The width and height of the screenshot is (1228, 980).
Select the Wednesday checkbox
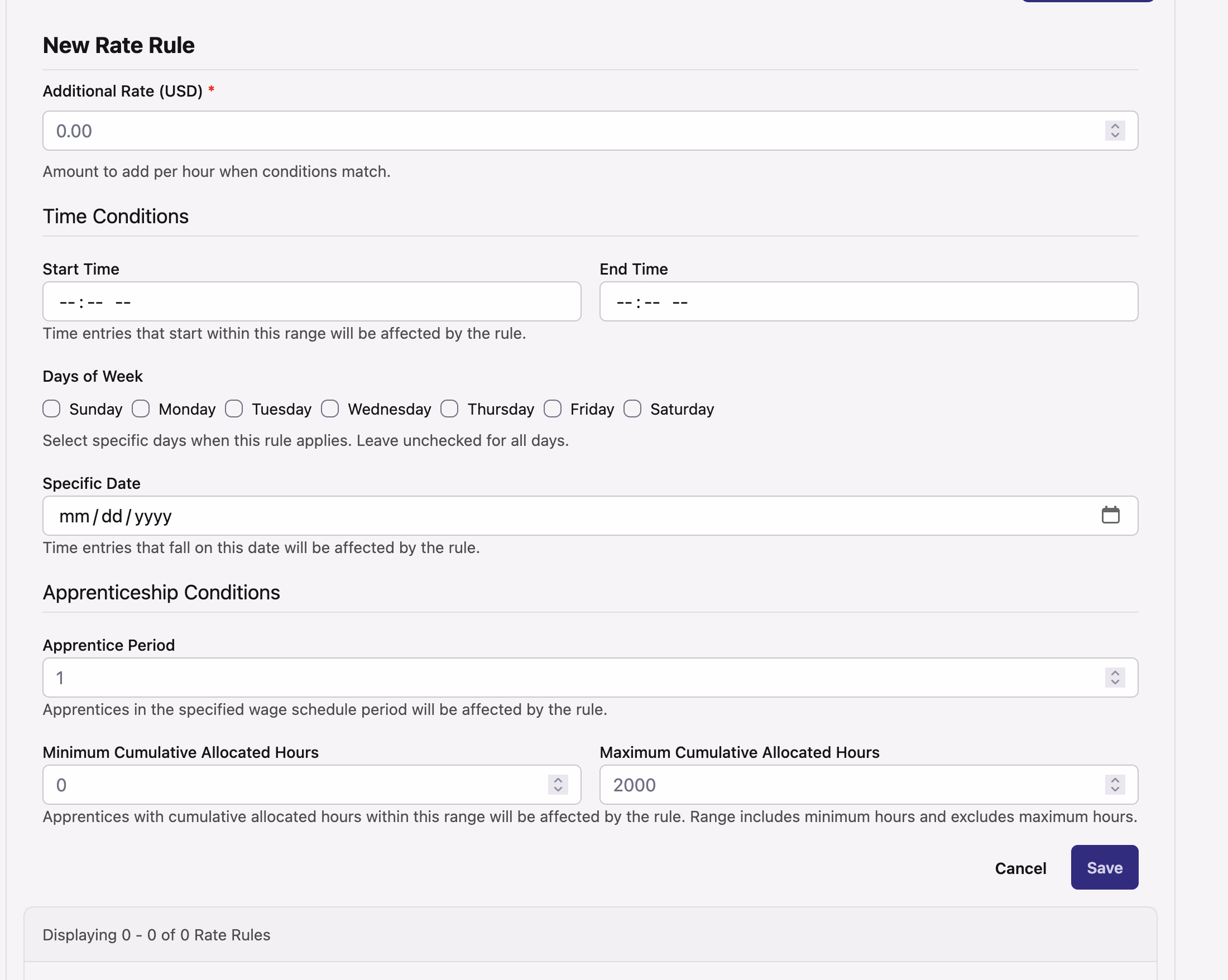click(330, 409)
